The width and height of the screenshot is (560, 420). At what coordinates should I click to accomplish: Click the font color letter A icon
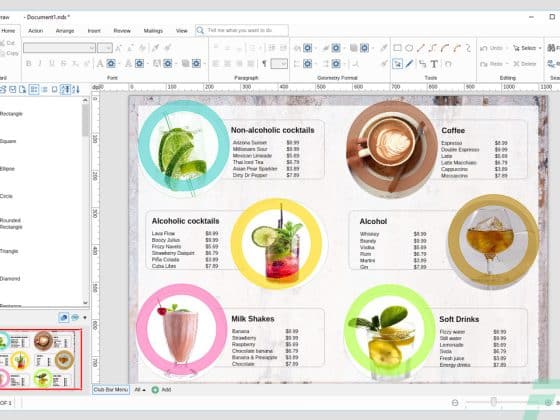point(100,64)
